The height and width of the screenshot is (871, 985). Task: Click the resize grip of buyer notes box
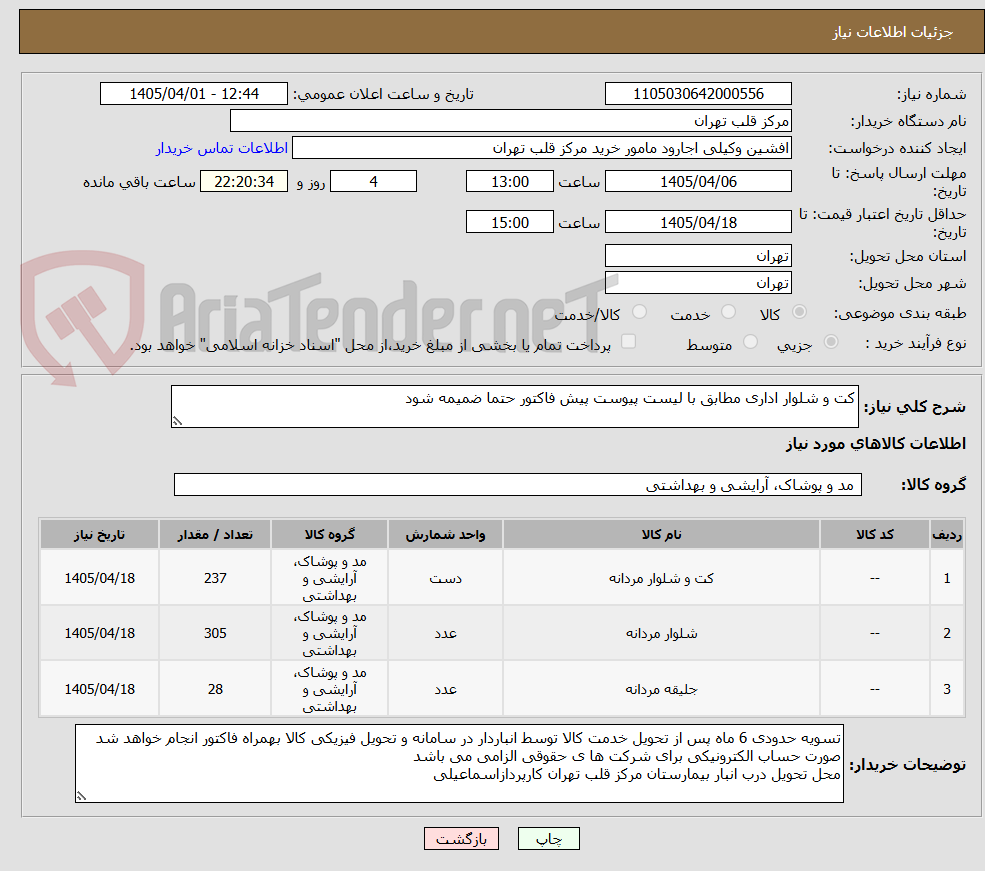point(81,796)
